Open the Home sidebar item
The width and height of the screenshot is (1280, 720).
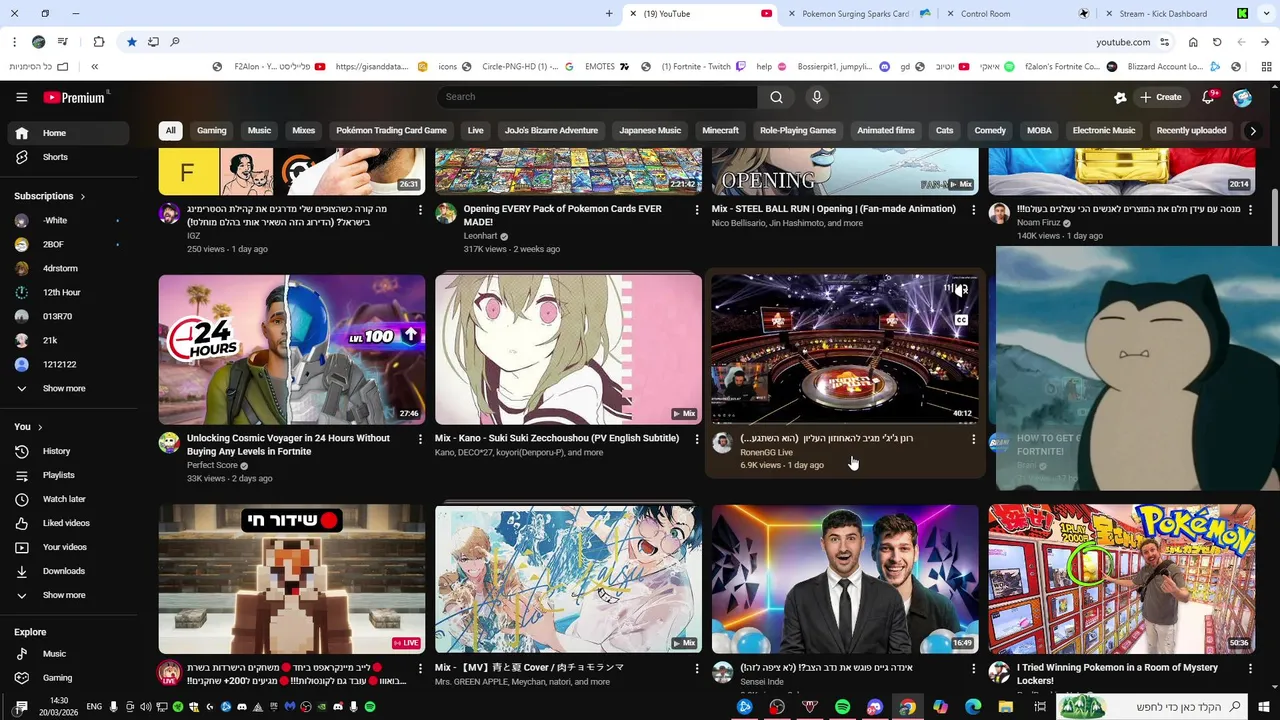(68, 133)
